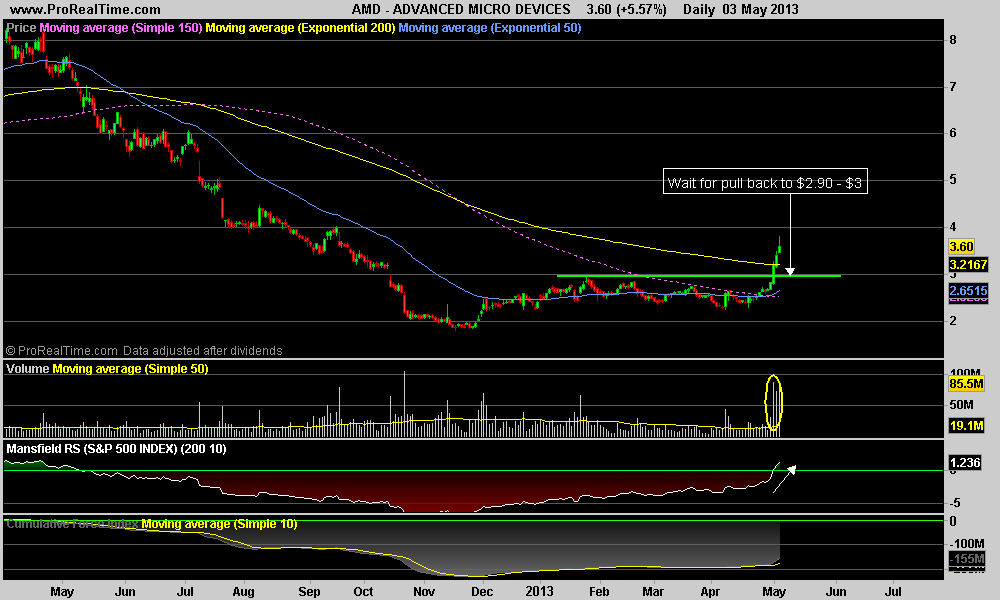
Task: Click the yellow 3.60 current price tag
Action: coord(961,247)
